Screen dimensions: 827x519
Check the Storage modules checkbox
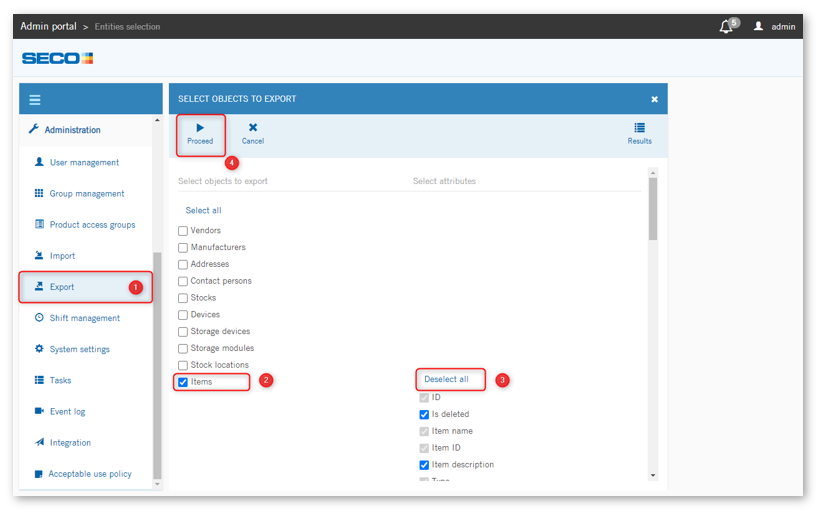(183, 349)
